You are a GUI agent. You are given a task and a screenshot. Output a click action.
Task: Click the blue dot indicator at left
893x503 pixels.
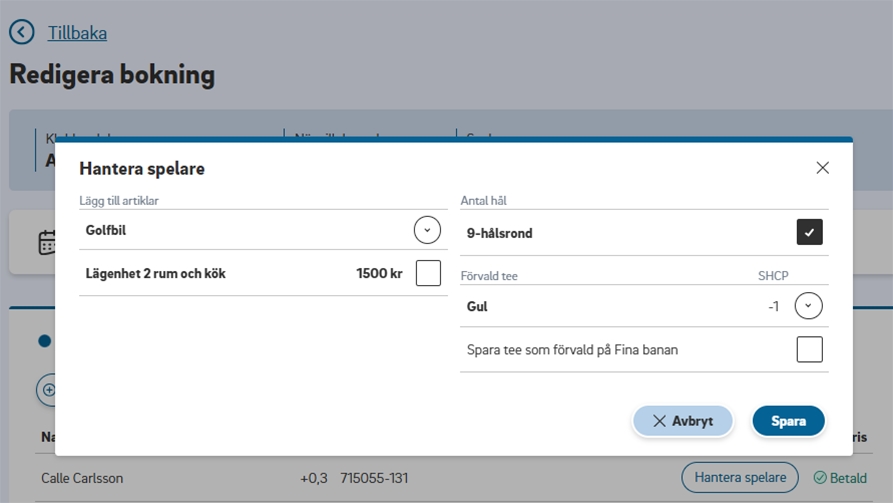44,341
